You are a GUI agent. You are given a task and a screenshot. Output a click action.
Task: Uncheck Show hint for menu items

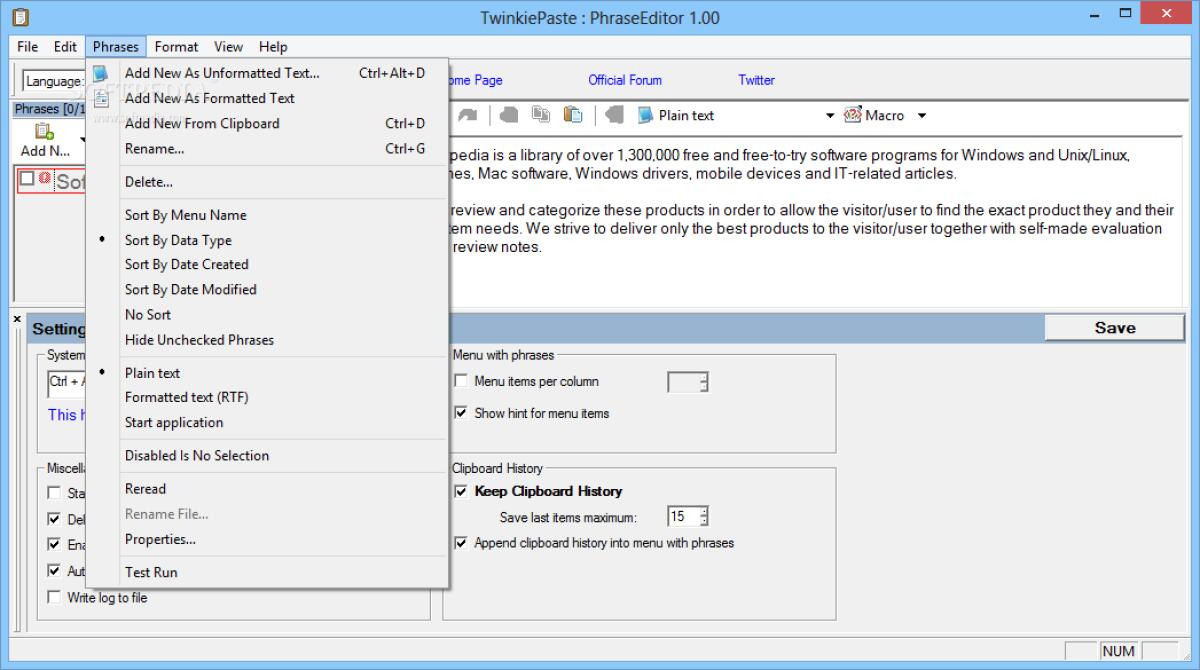(461, 413)
